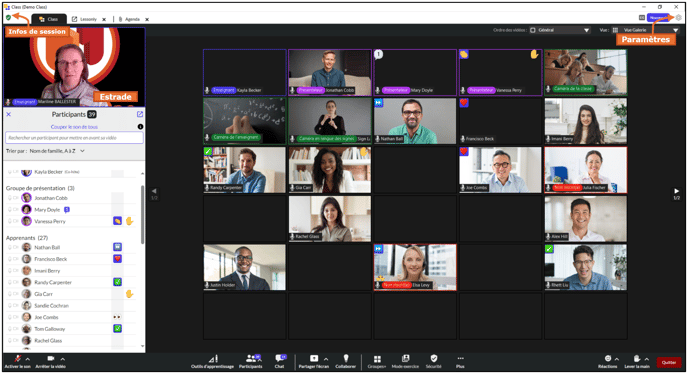Click the Lever la main icon
688x374 pixels.
coord(637,358)
